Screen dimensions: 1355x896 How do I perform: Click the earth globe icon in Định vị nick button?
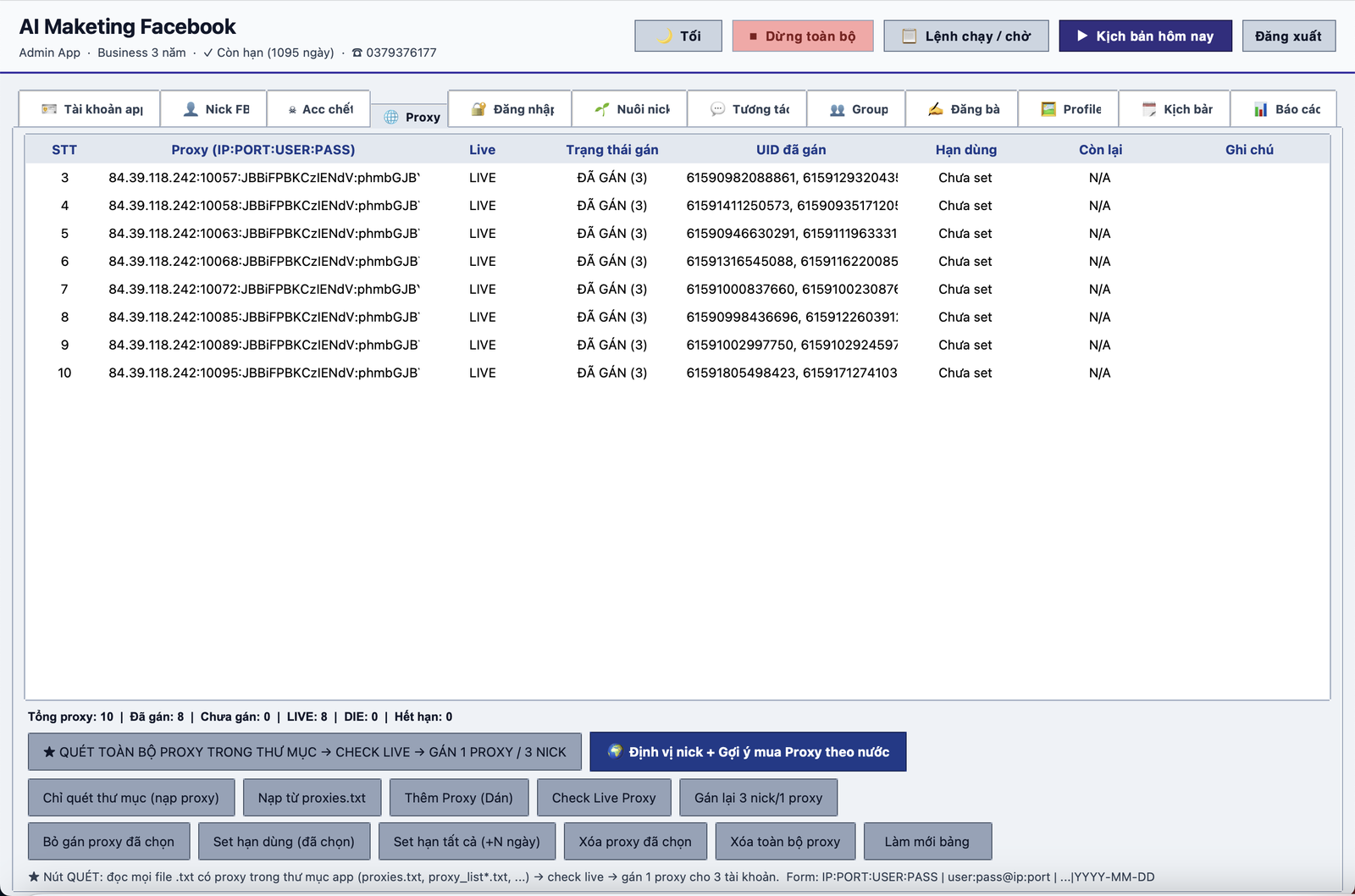pos(615,751)
